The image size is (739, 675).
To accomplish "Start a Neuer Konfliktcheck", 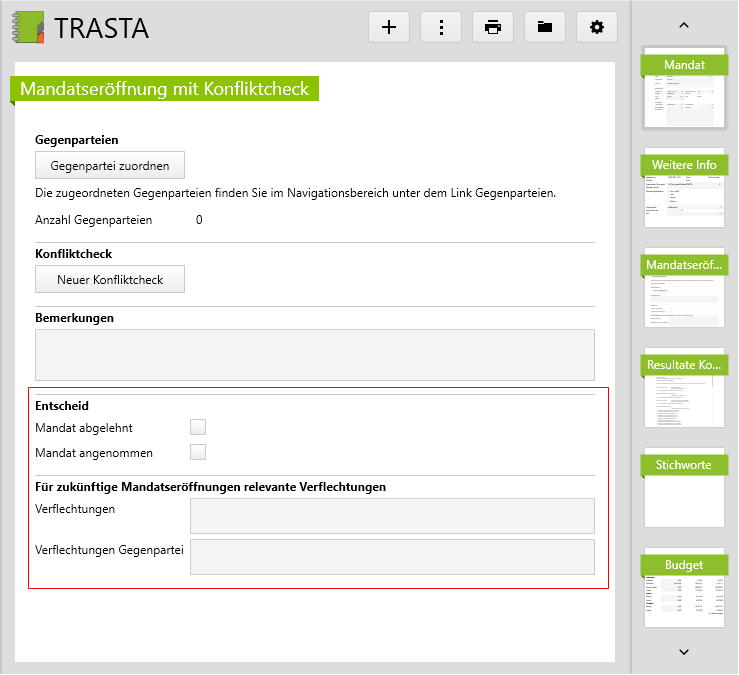I will pyautogui.click(x=110, y=280).
